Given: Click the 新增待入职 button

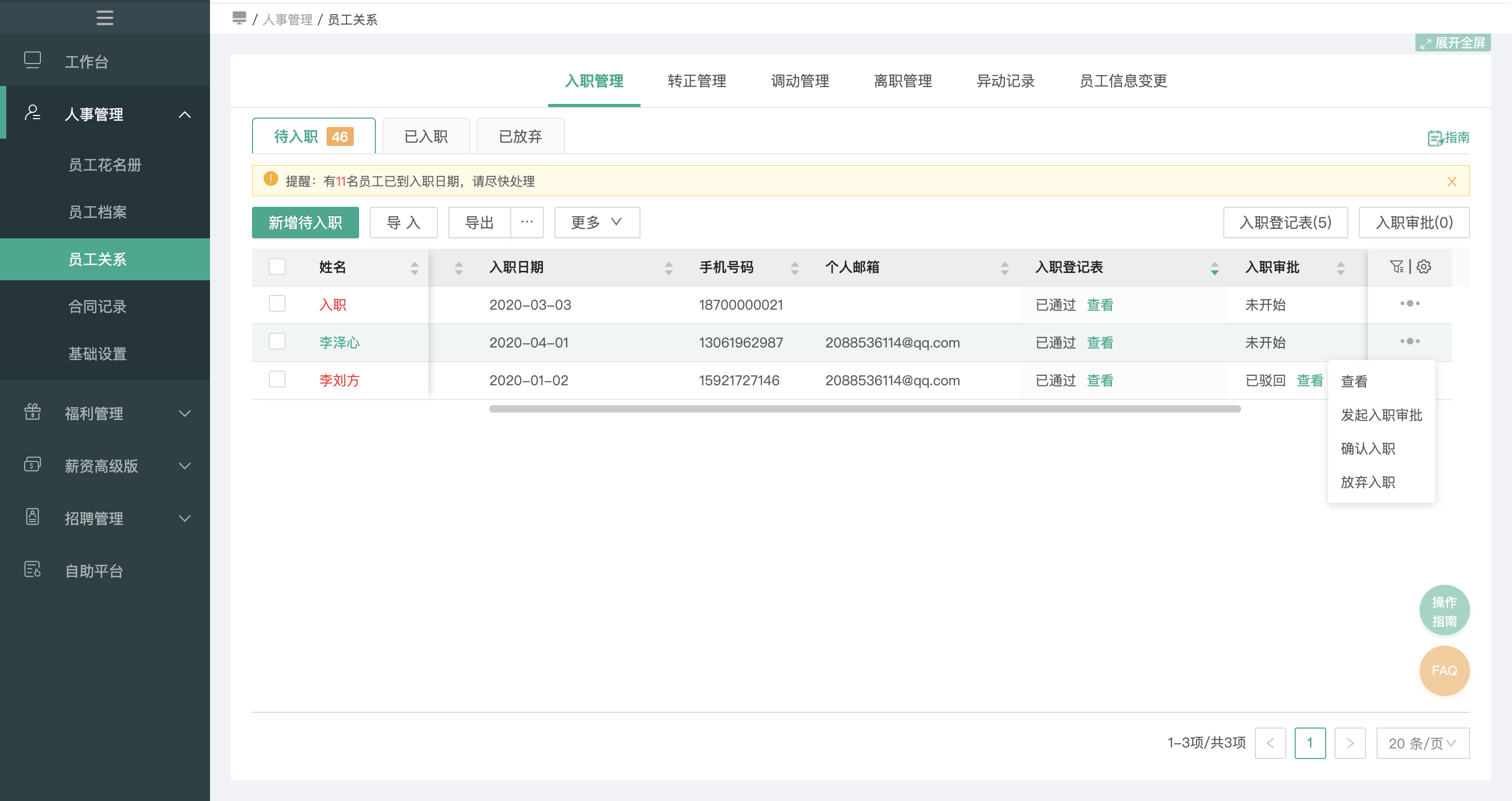Looking at the screenshot, I should [305, 223].
